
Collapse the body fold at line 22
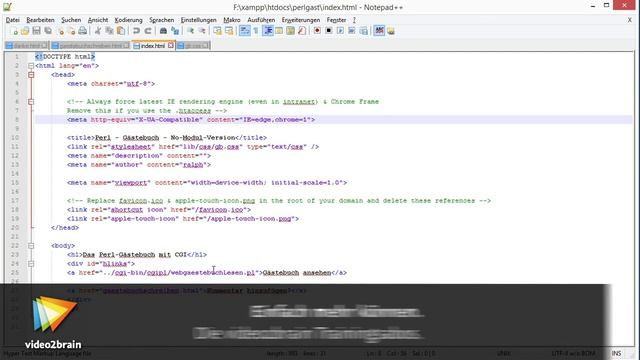pos(31,246)
